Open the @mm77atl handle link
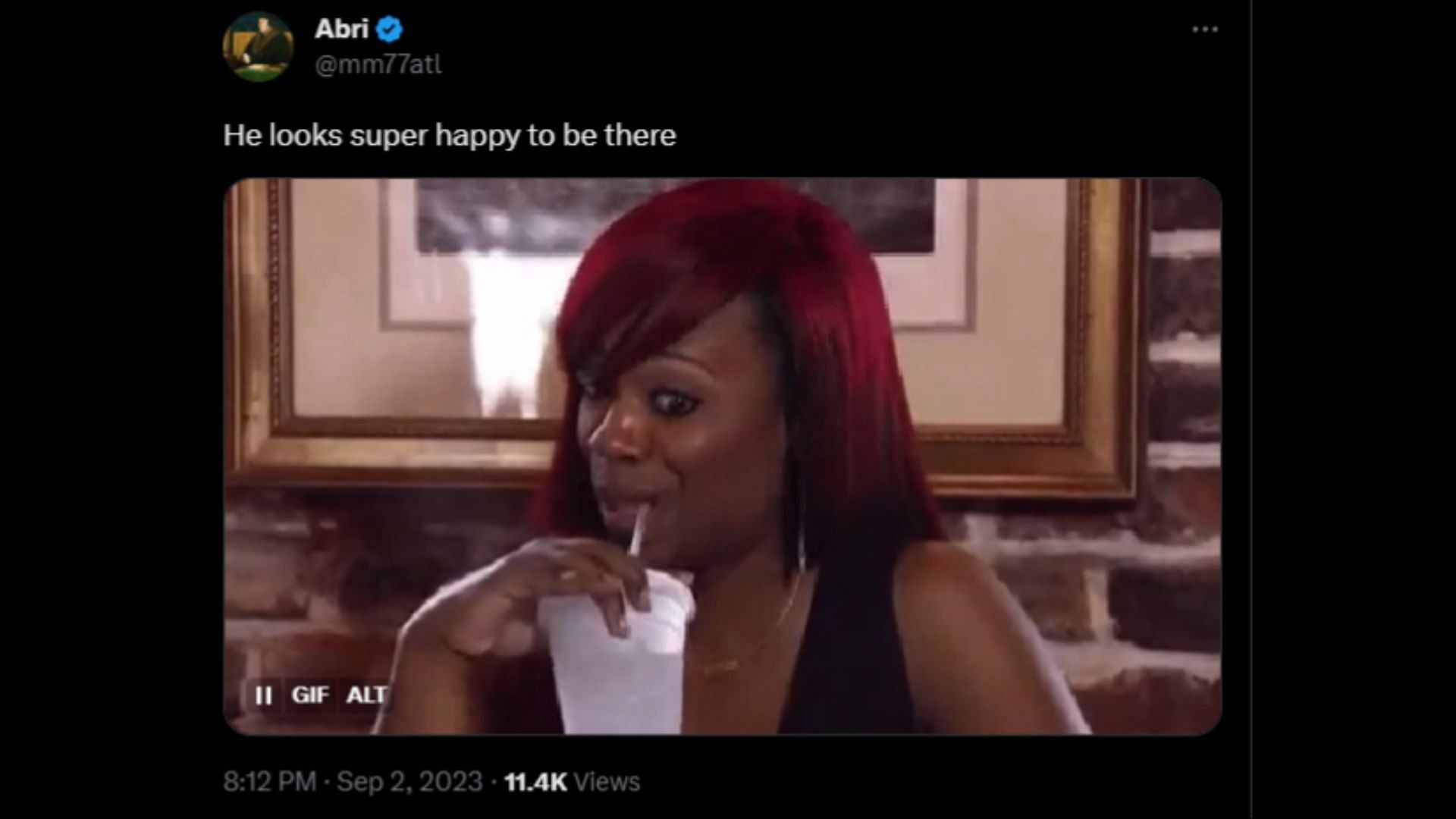 378,64
